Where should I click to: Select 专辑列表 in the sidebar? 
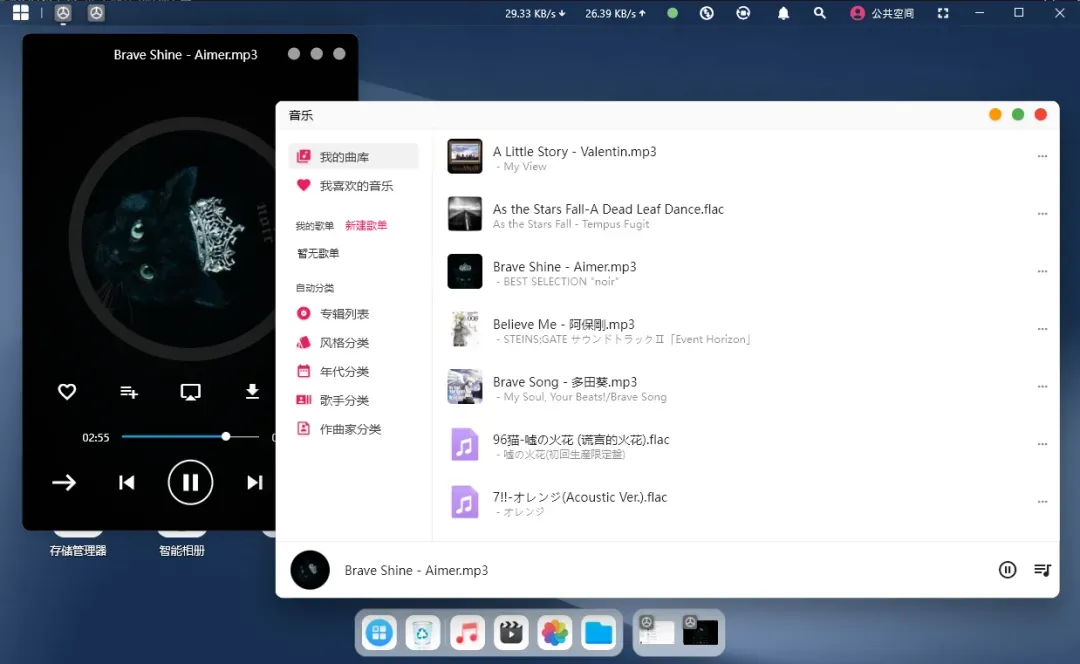pos(344,314)
